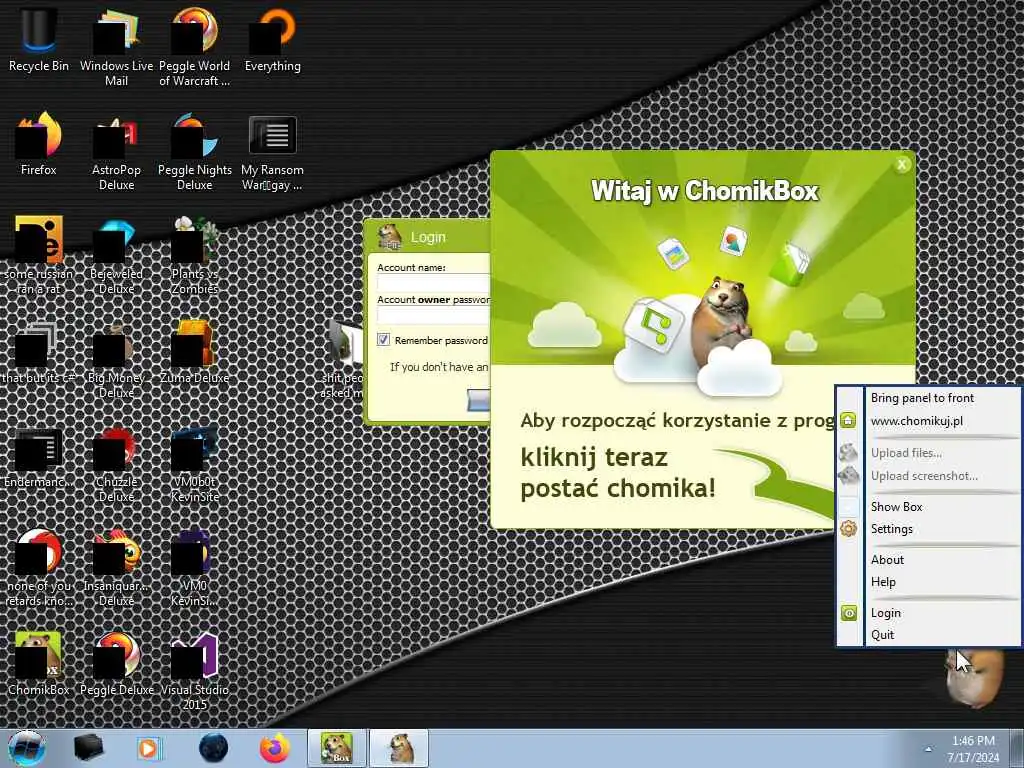Launch the Firefox desktop shortcut
The height and width of the screenshot is (768, 1024).
pyautogui.click(x=39, y=144)
